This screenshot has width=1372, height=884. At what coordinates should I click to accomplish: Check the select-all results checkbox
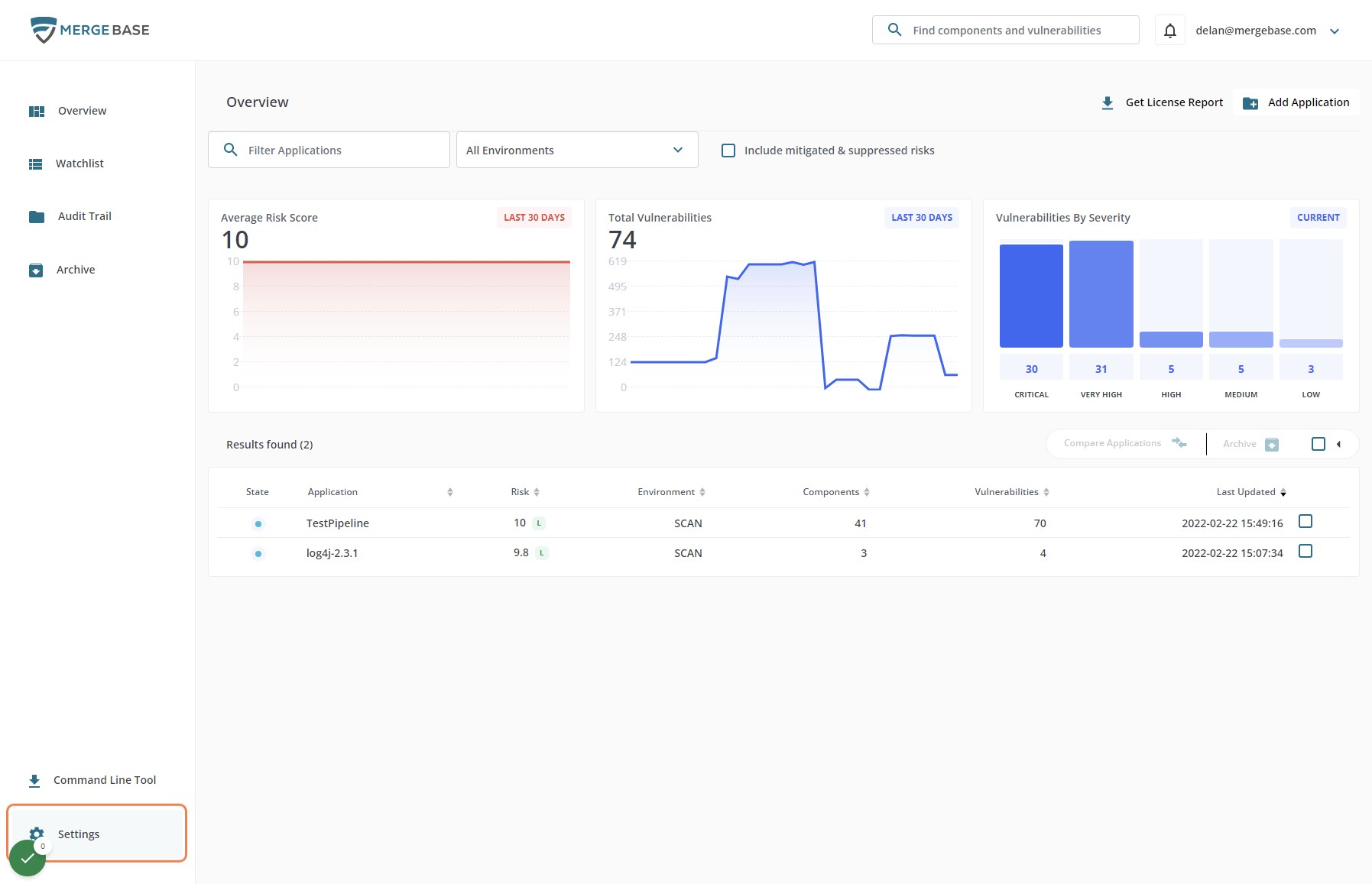[1318, 444]
